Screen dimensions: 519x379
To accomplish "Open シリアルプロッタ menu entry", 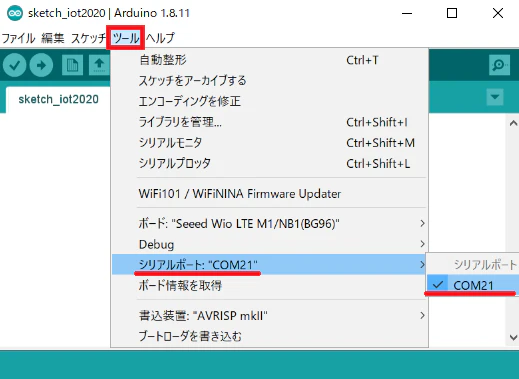I will [x=269, y=163].
